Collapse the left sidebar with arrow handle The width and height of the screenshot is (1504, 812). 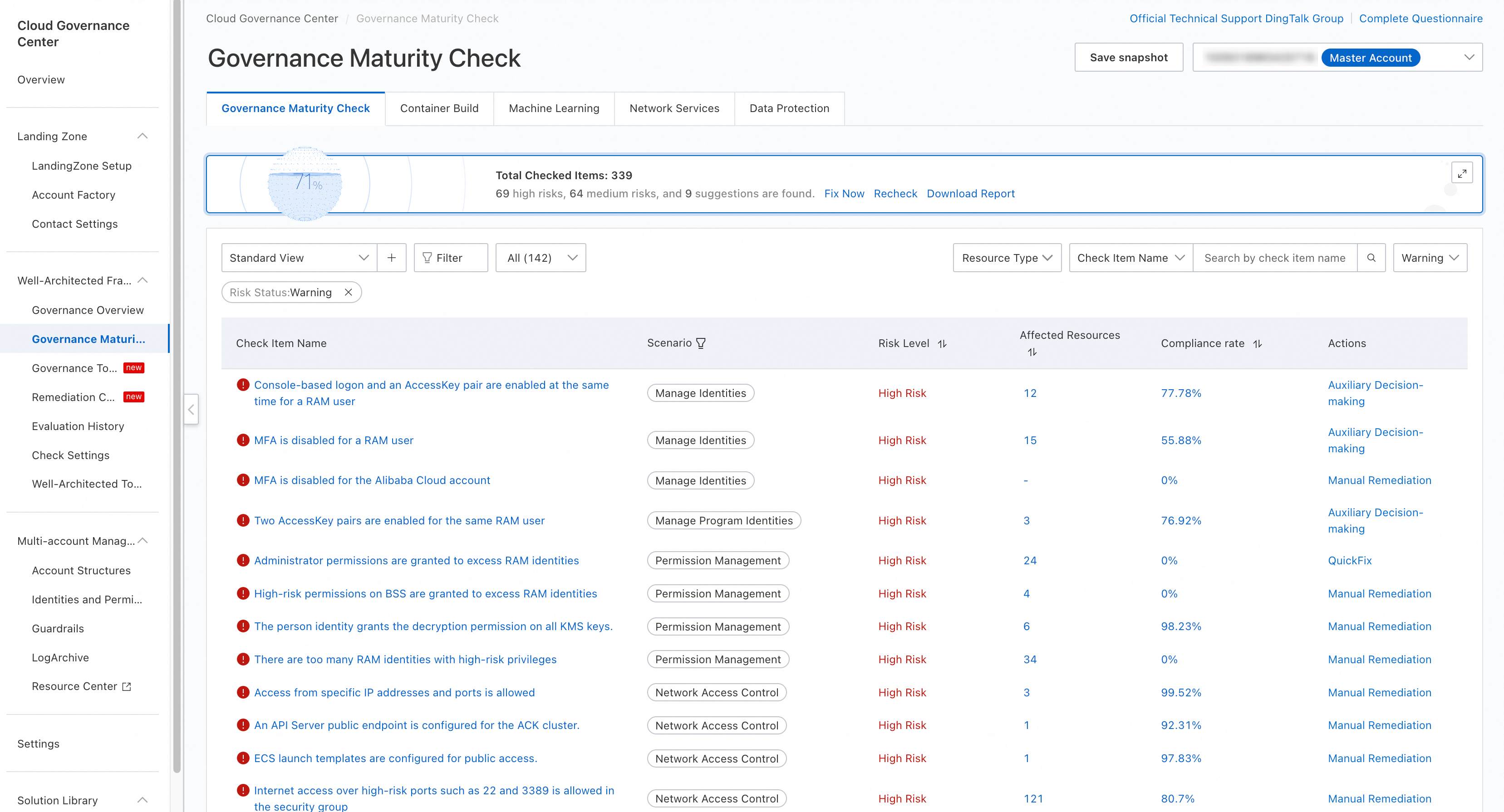(191, 409)
